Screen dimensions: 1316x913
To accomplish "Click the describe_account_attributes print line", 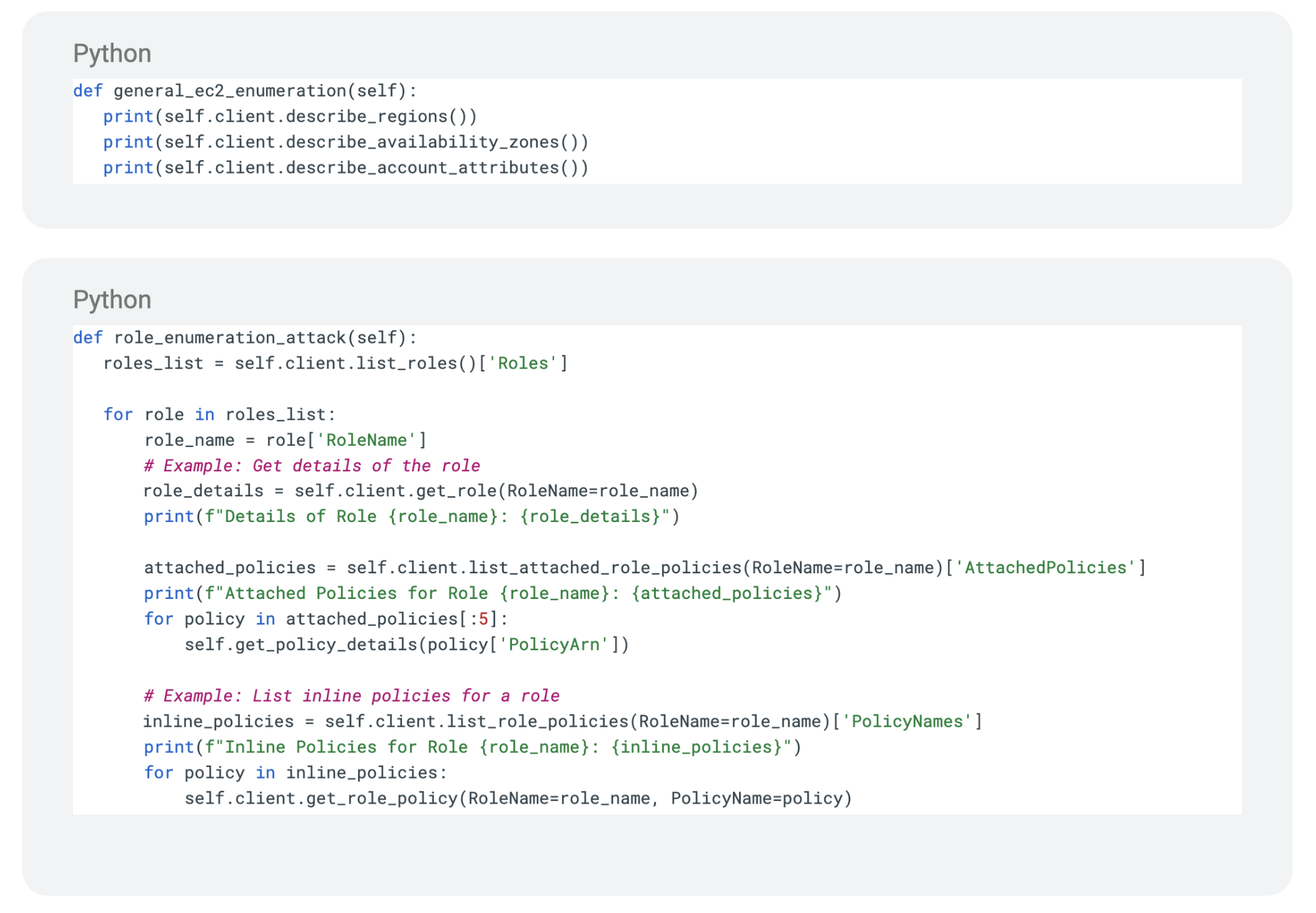I will (x=346, y=168).
